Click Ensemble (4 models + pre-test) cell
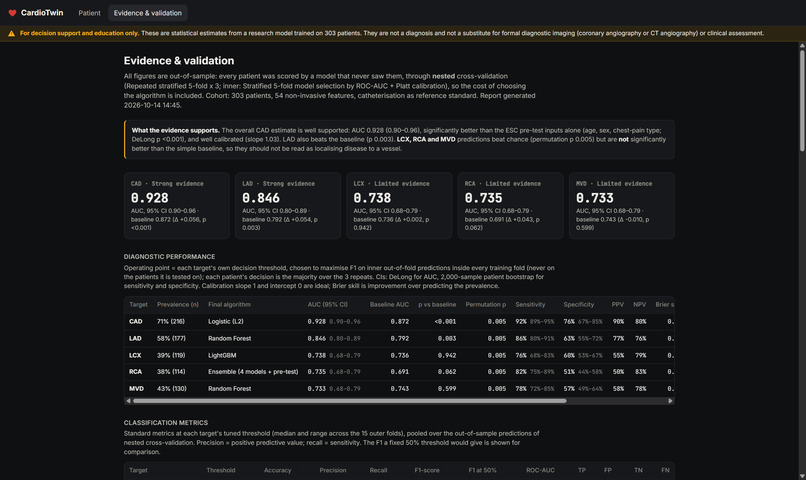This screenshot has width=806, height=480. pyautogui.click(x=253, y=372)
